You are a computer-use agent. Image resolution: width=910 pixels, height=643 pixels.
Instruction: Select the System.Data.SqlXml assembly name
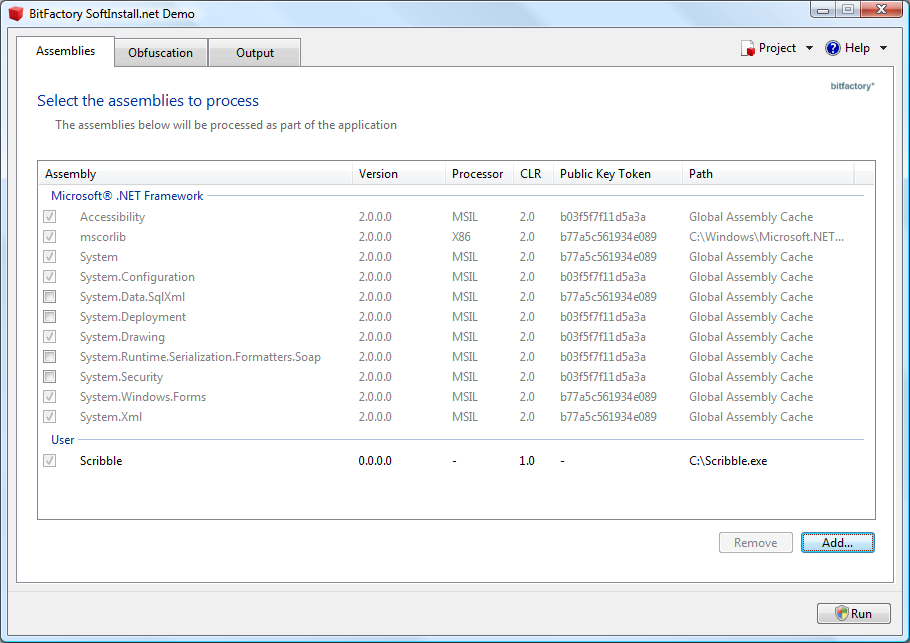coord(132,297)
